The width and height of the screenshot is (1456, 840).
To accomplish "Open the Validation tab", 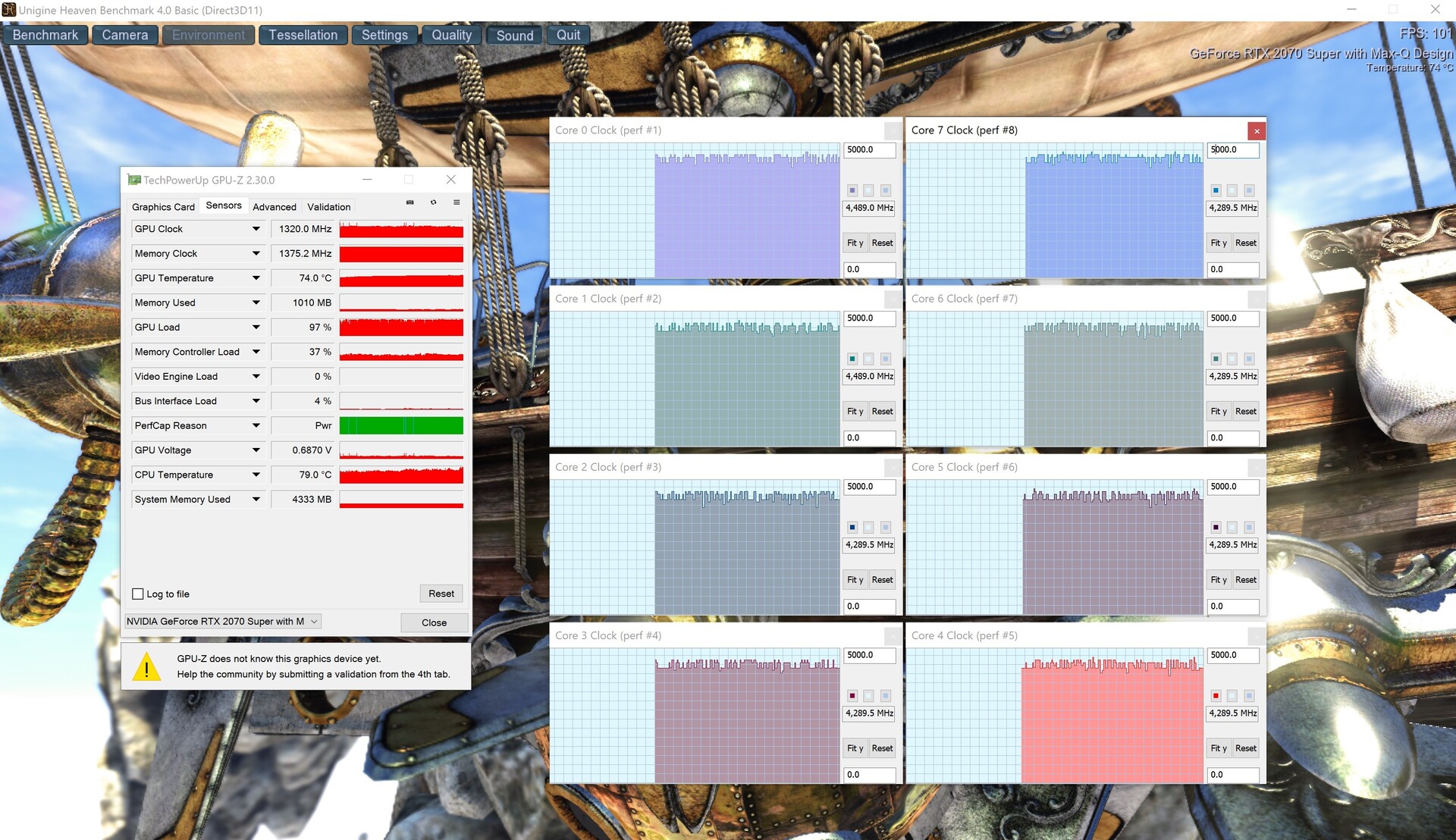I will click(x=329, y=207).
